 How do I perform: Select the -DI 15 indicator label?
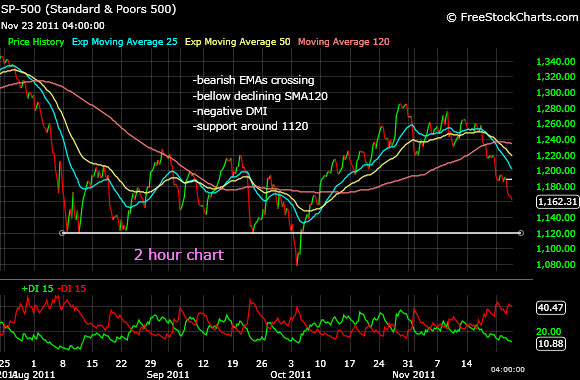coord(72,289)
